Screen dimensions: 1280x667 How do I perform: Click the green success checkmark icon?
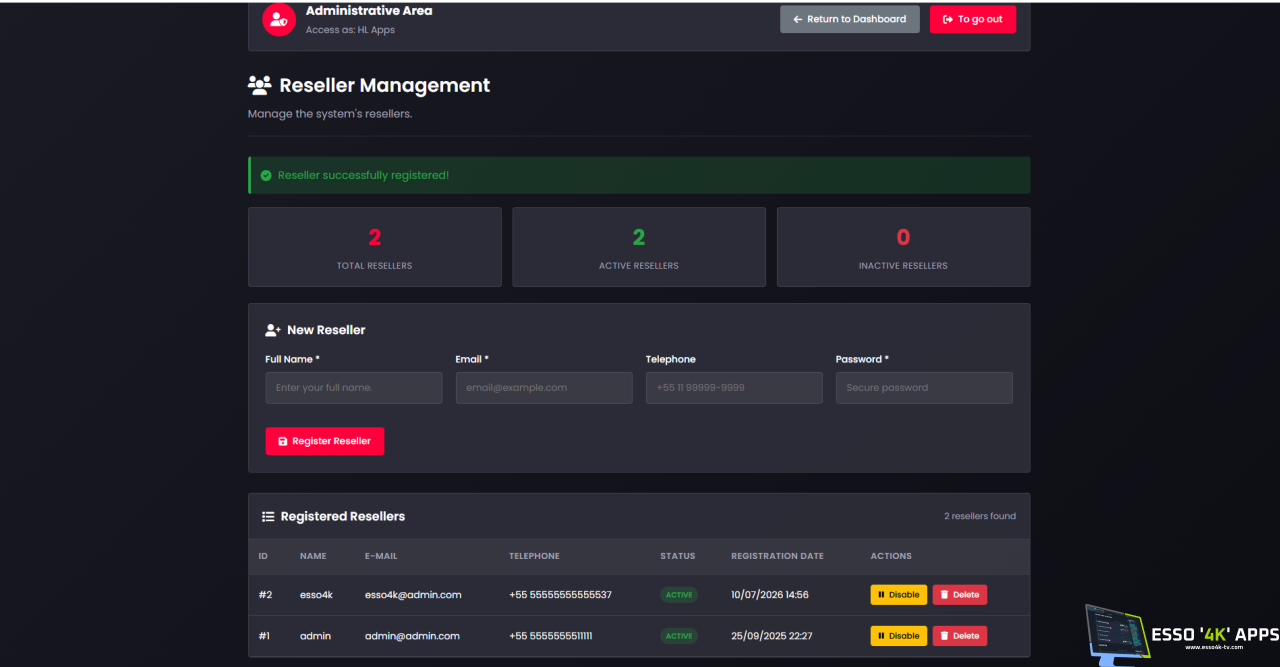266,175
